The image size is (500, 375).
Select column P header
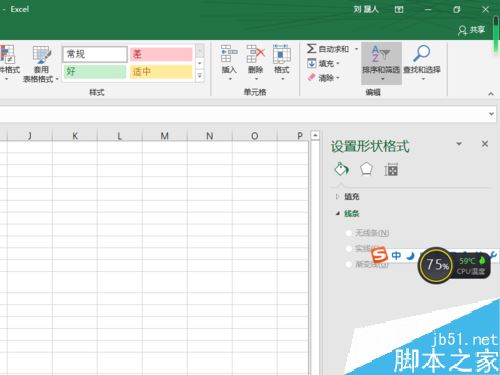click(293, 136)
